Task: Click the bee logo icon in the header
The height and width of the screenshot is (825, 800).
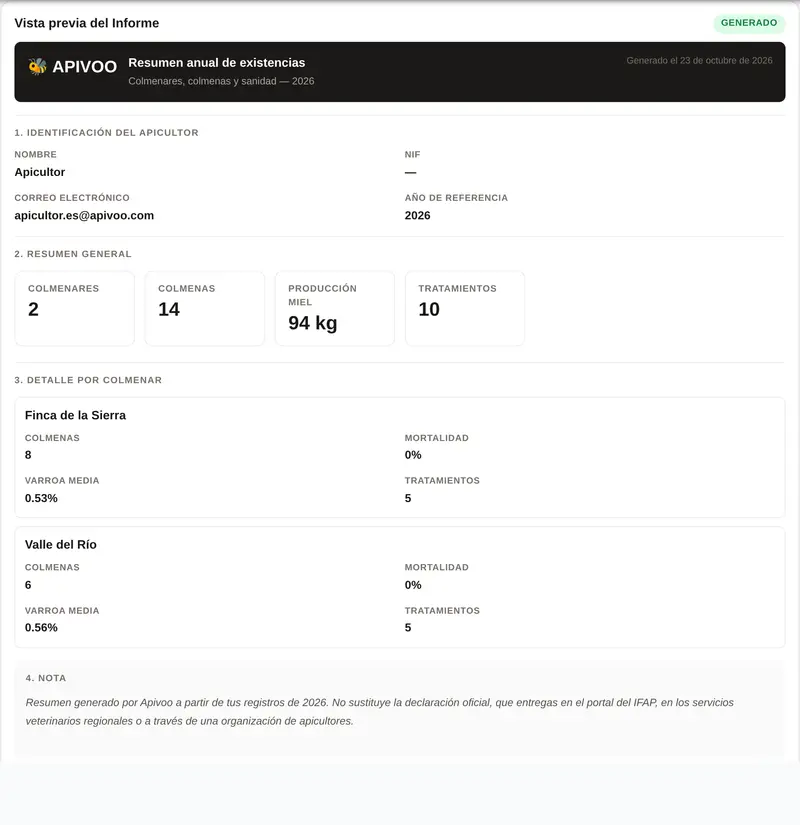Action: click(x=37, y=67)
